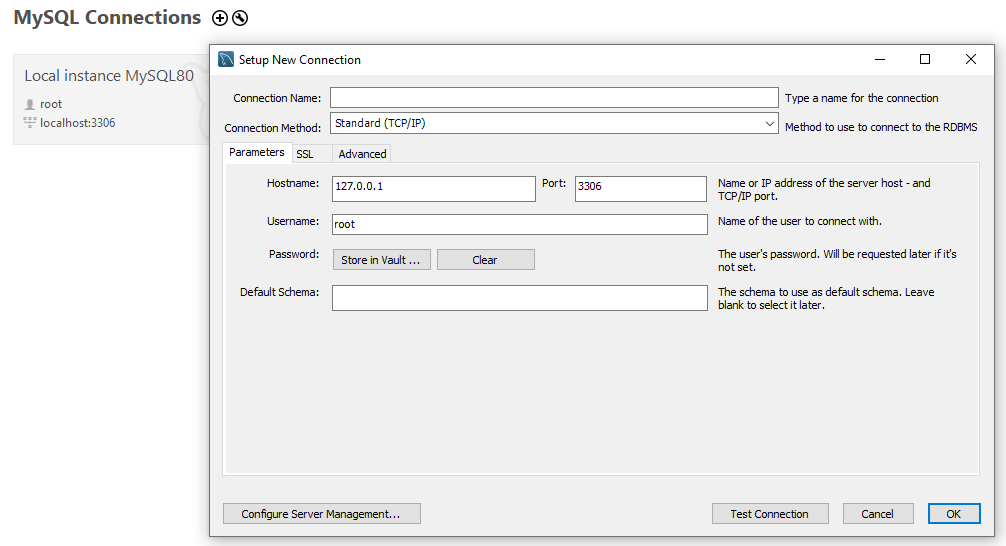Close the Setup New Connection dialog
The height and width of the screenshot is (546, 1006).
click(971, 60)
